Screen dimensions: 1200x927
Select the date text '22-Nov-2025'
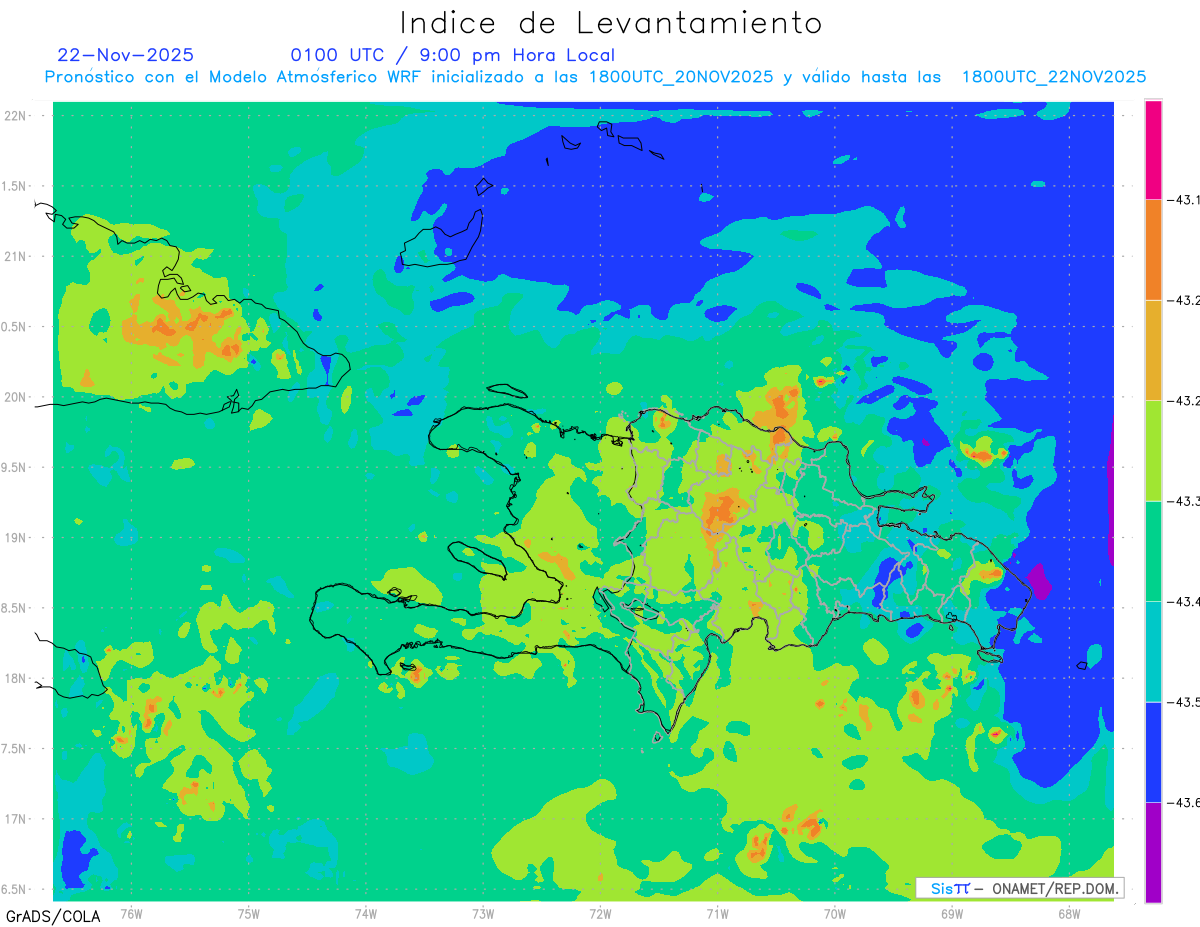tap(126, 55)
